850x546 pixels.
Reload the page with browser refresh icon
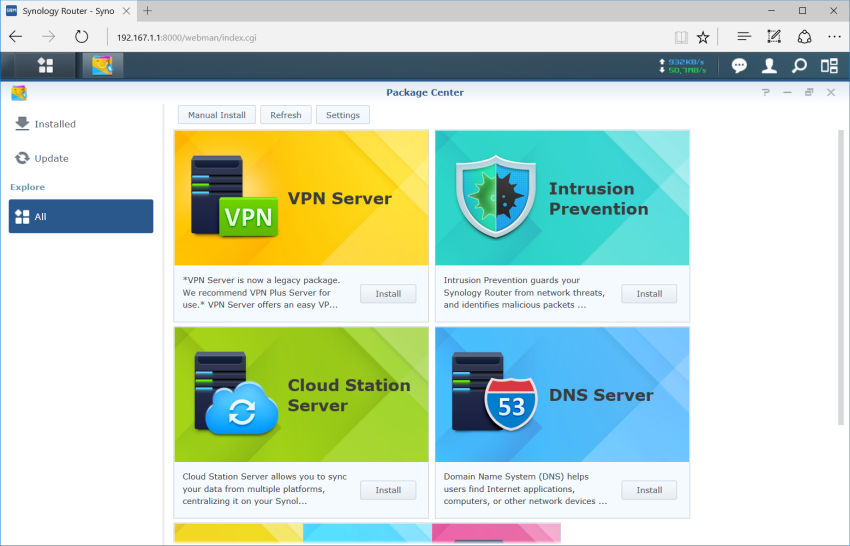[x=81, y=37]
